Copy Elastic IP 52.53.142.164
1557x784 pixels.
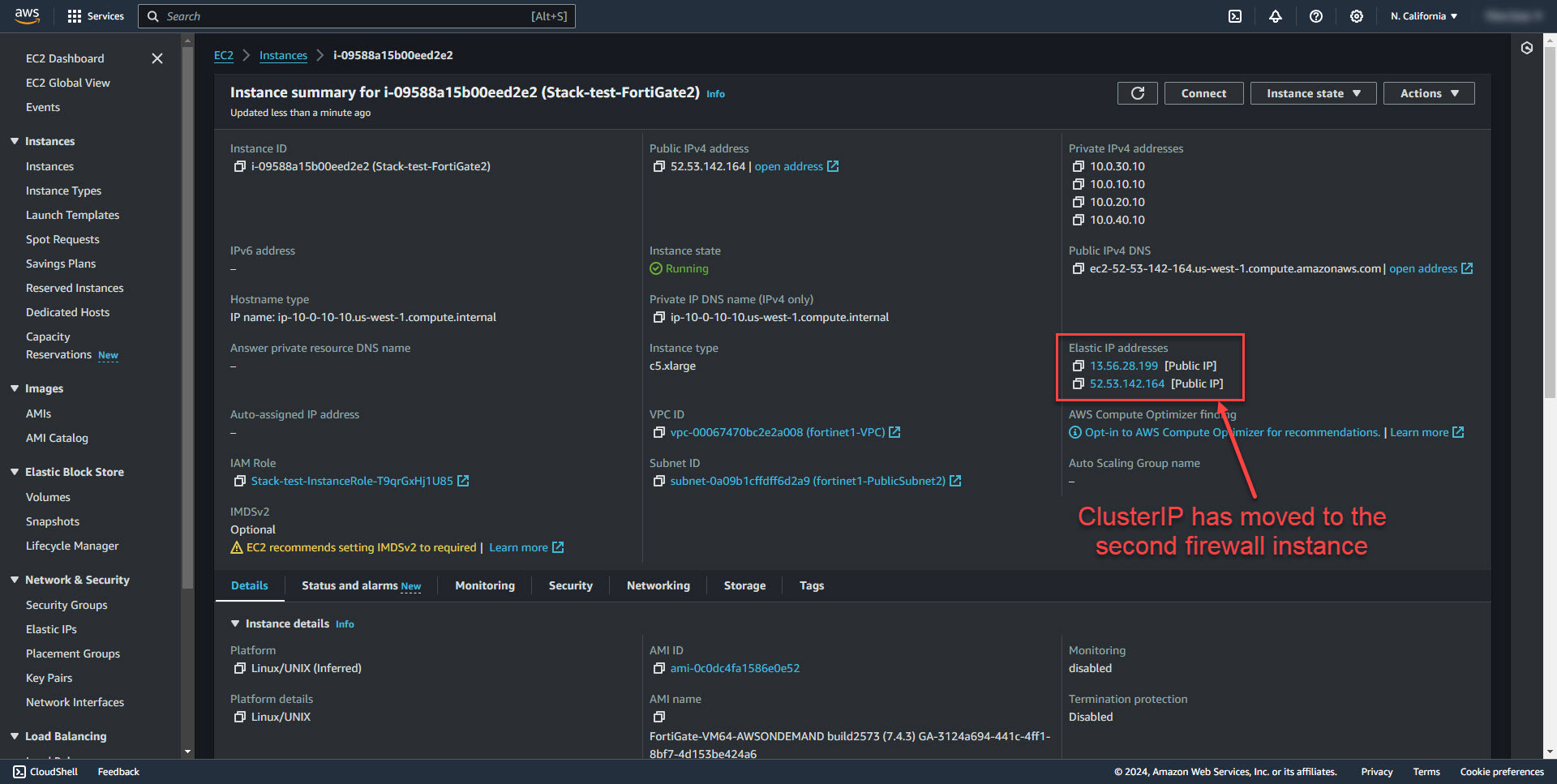1079,383
